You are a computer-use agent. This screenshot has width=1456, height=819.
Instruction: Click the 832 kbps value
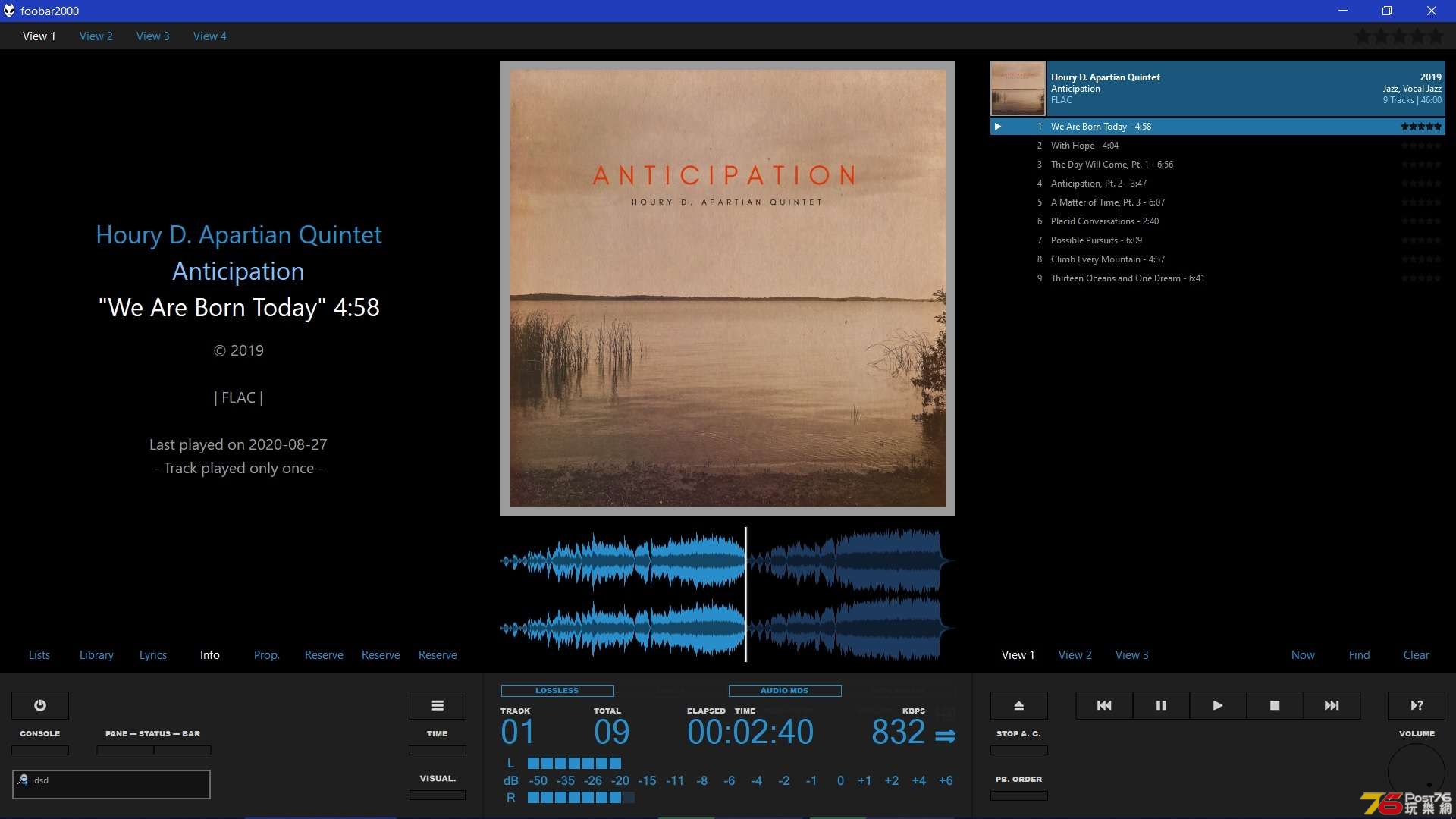point(899,732)
